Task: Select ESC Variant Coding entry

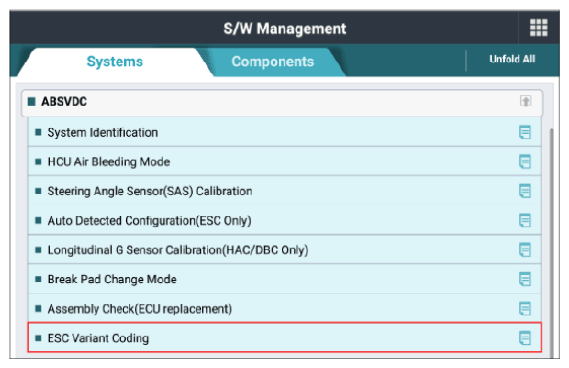Action: 284,338
